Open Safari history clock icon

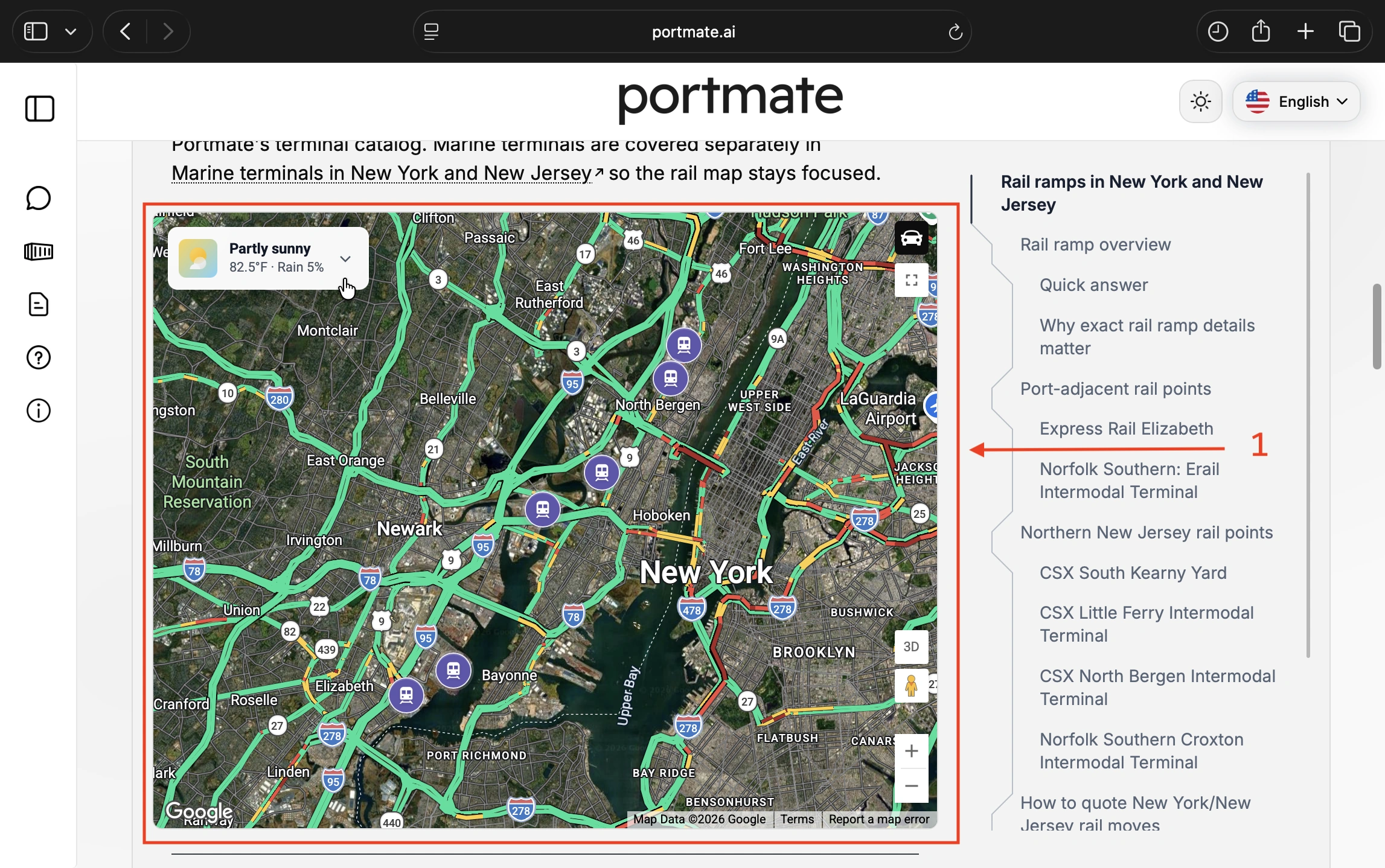tap(1217, 31)
